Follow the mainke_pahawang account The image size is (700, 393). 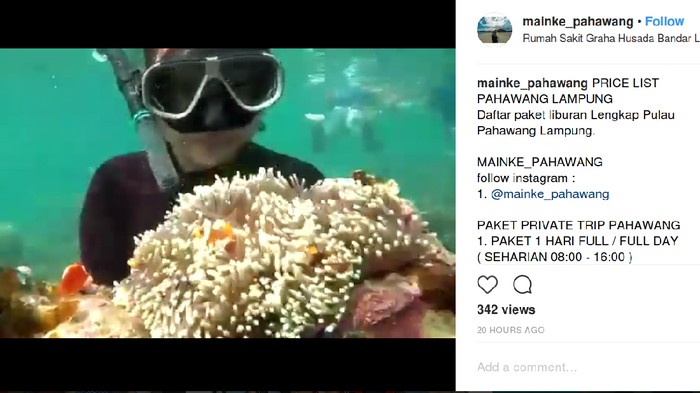coord(664,21)
